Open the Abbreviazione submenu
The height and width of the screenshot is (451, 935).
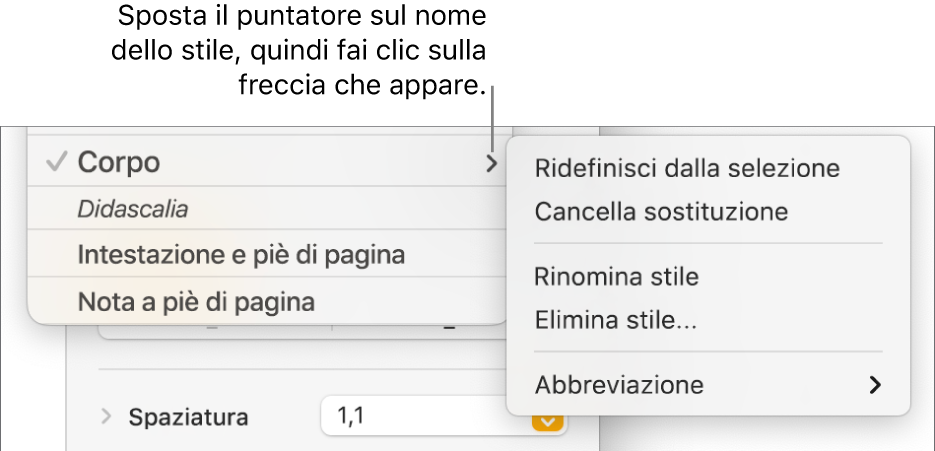(620, 385)
